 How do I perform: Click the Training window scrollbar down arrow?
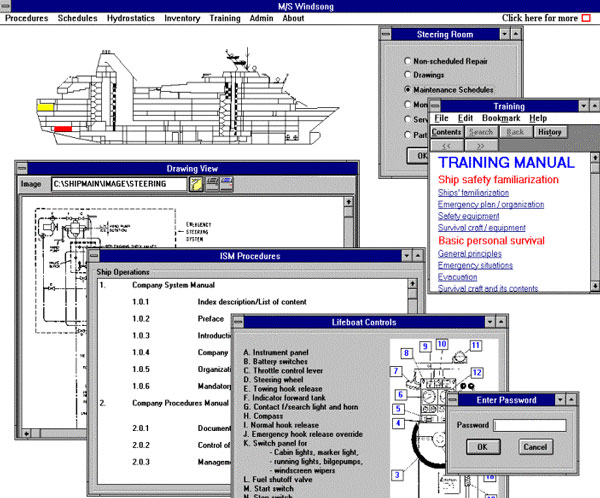click(x=595, y=286)
